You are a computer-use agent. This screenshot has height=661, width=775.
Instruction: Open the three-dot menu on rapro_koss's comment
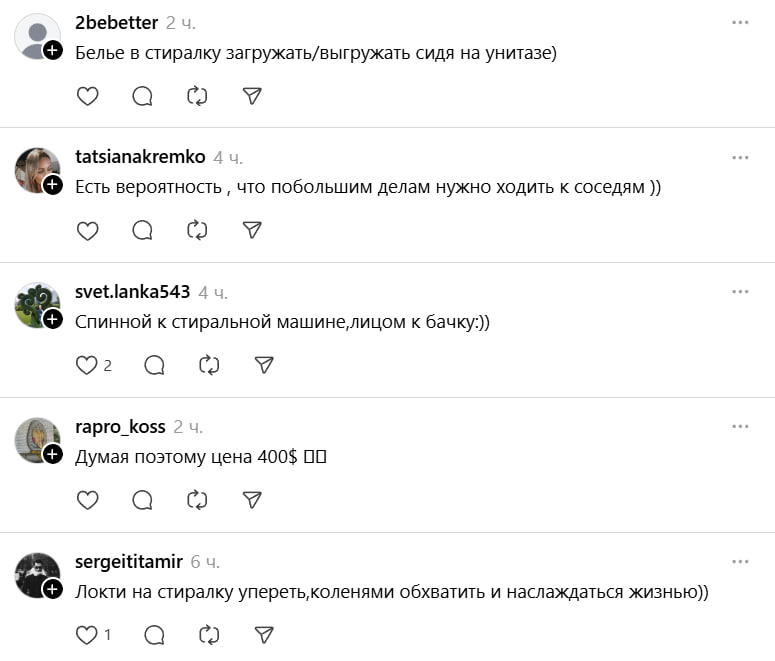(x=740, y=427)
